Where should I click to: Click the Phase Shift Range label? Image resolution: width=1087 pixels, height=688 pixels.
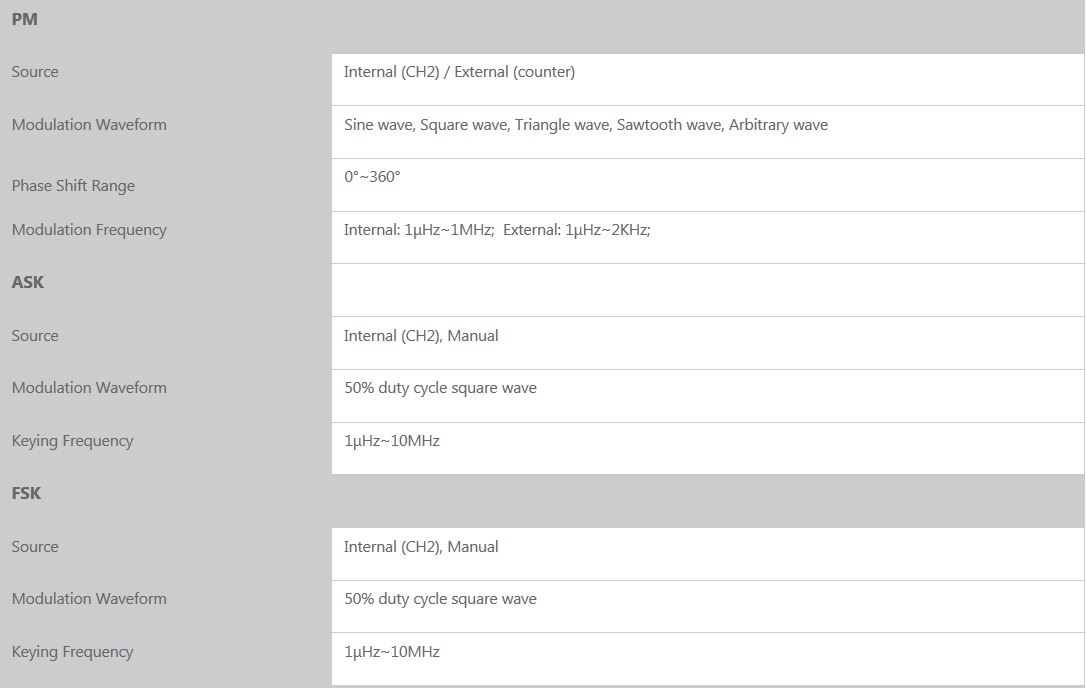pos(73,186)
